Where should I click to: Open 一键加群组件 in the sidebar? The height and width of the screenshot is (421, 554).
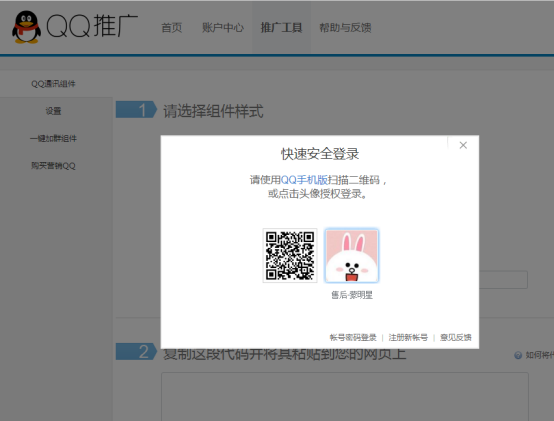[53, 138]
